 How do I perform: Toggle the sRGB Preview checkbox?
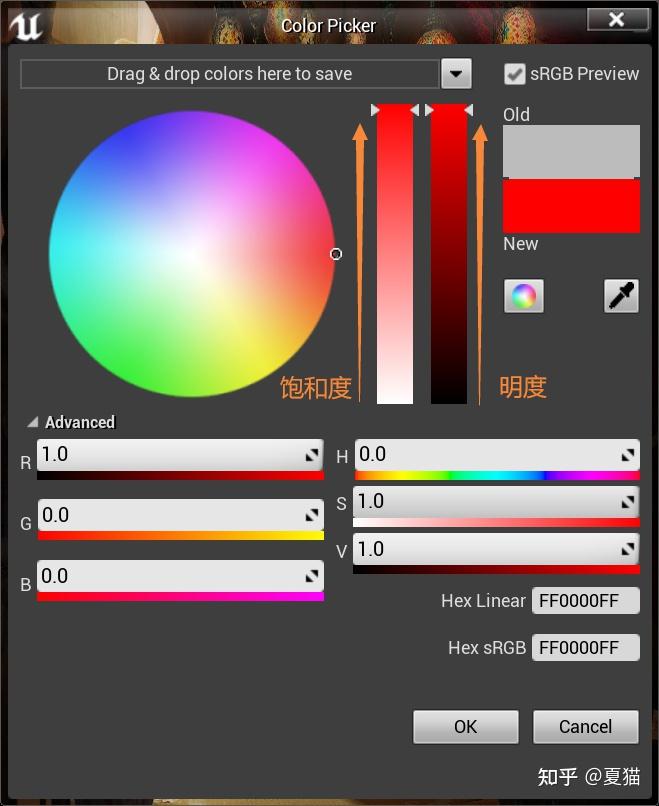point(515,74)
